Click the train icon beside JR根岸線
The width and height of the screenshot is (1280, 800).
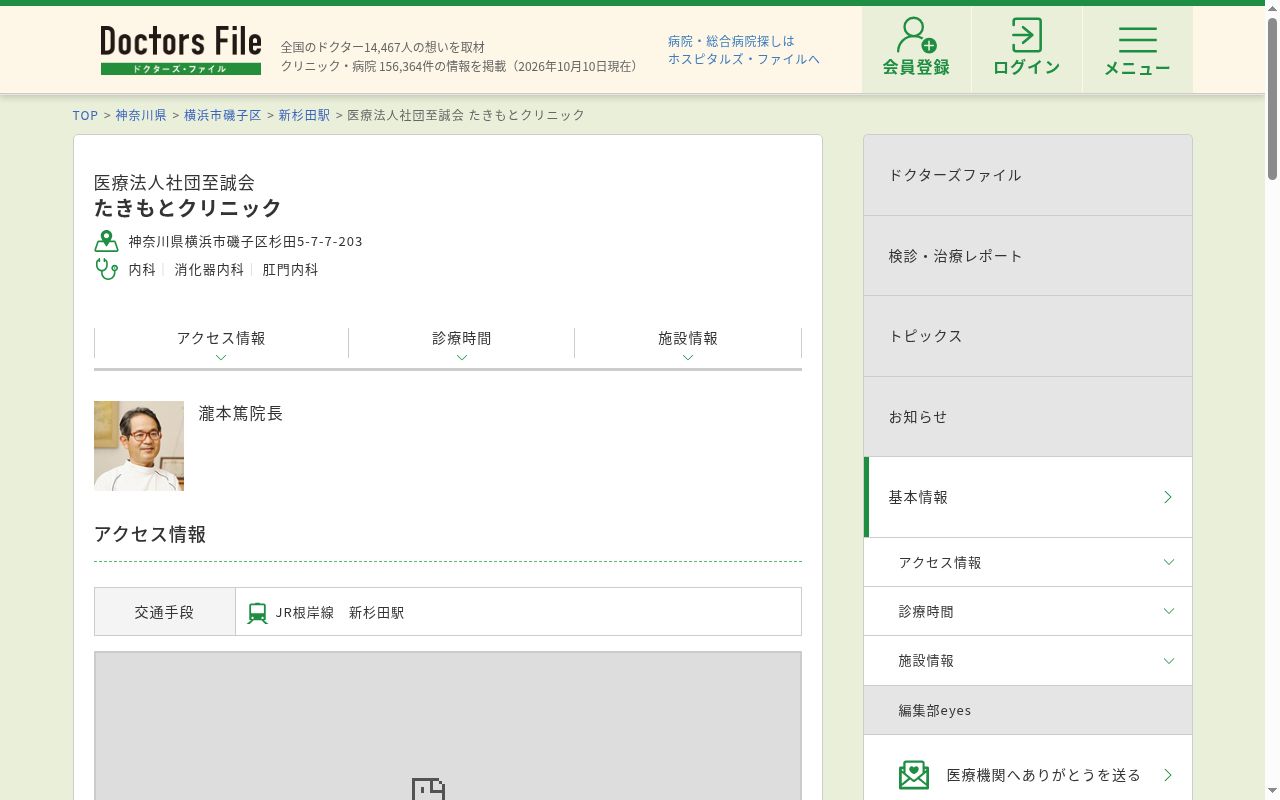coord(257,613)
